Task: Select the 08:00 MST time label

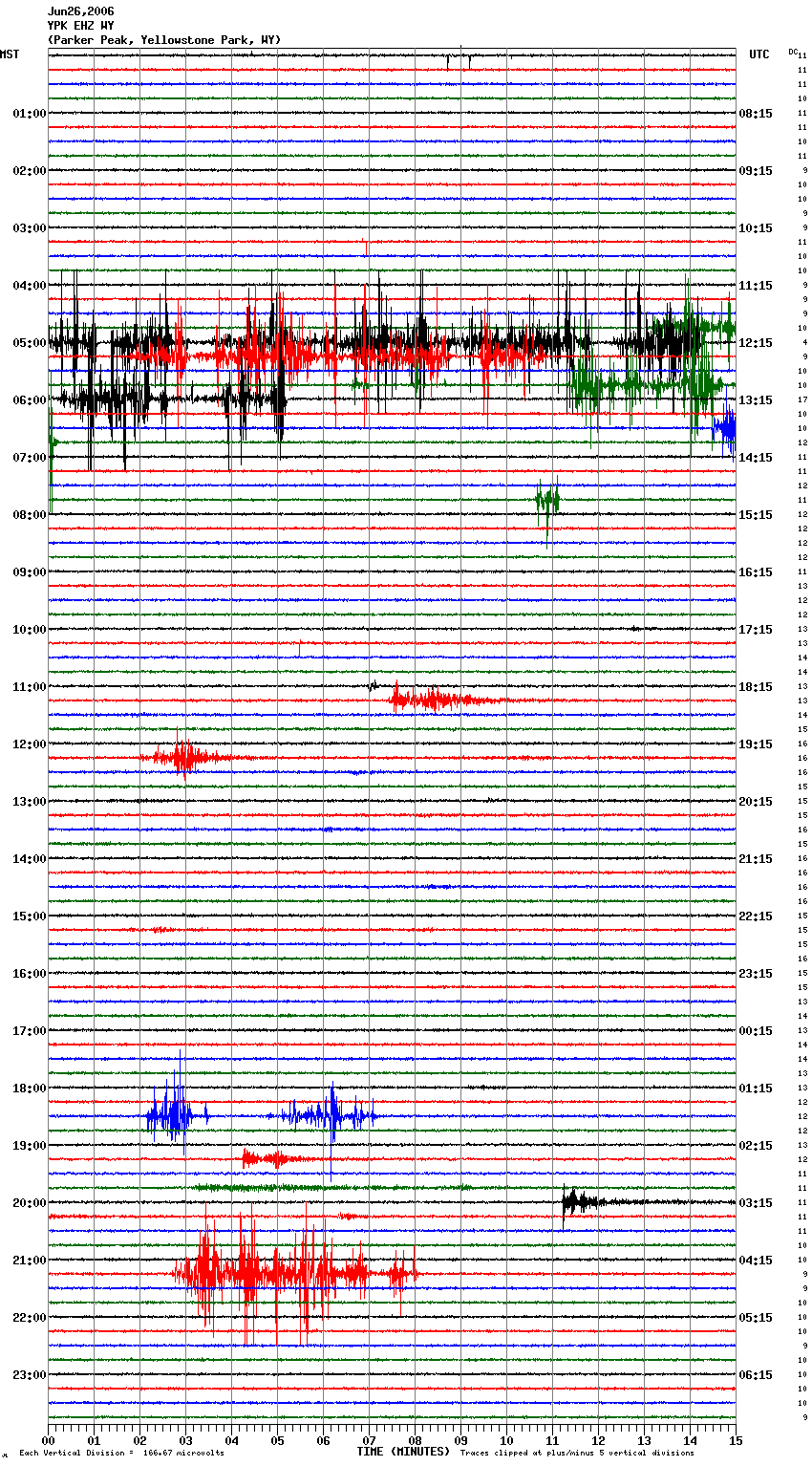Action: click(x=29, y=514)
